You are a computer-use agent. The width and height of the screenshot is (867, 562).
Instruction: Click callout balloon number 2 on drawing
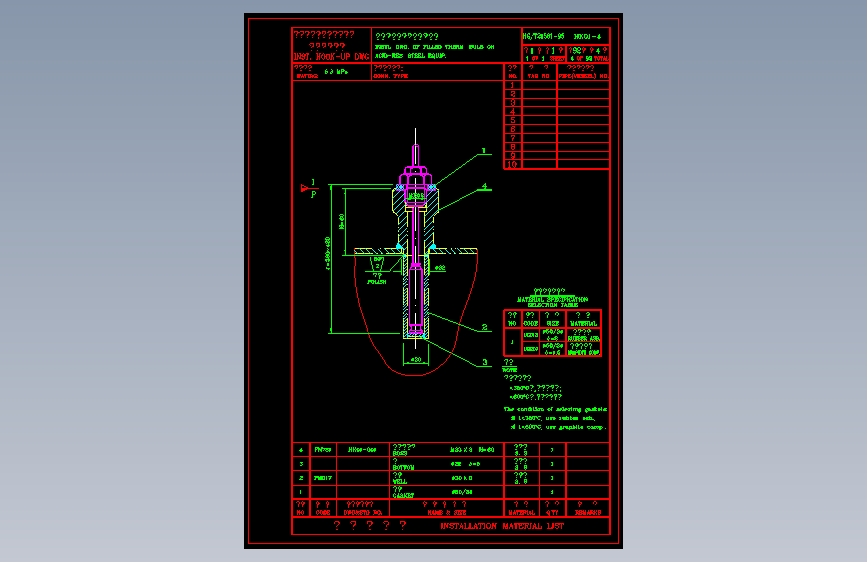click(x=484, y=327)
